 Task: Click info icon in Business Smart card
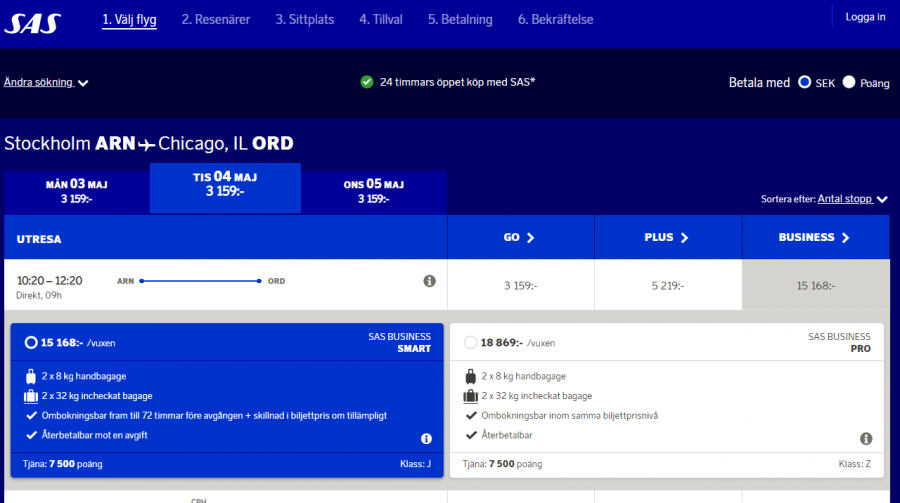click(x=427, y=439)
